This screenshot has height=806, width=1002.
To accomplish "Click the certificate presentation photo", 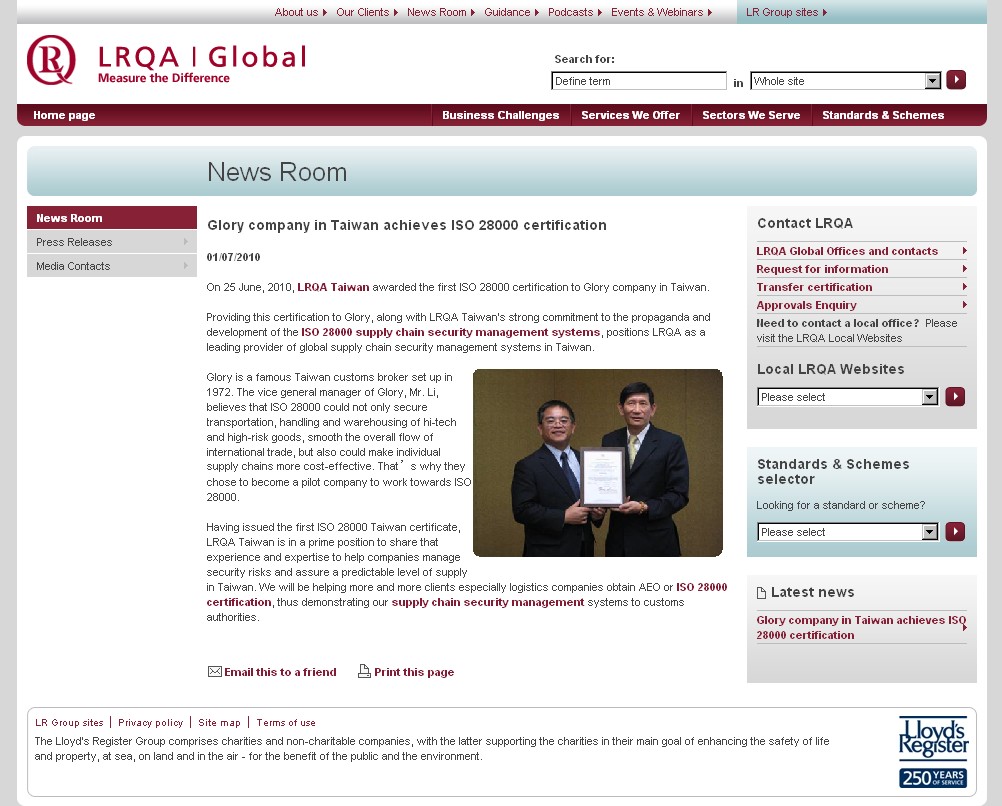I will click(597, 463).
